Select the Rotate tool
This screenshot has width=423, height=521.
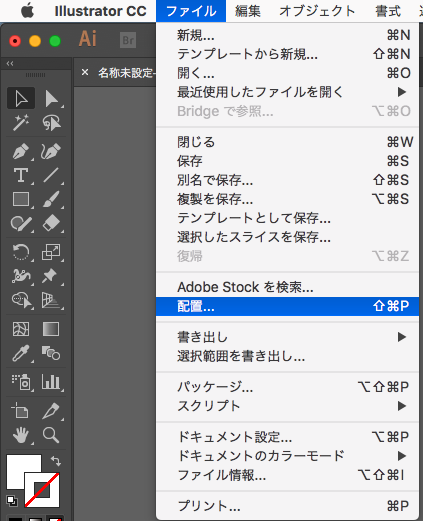(x=21, y=252)
